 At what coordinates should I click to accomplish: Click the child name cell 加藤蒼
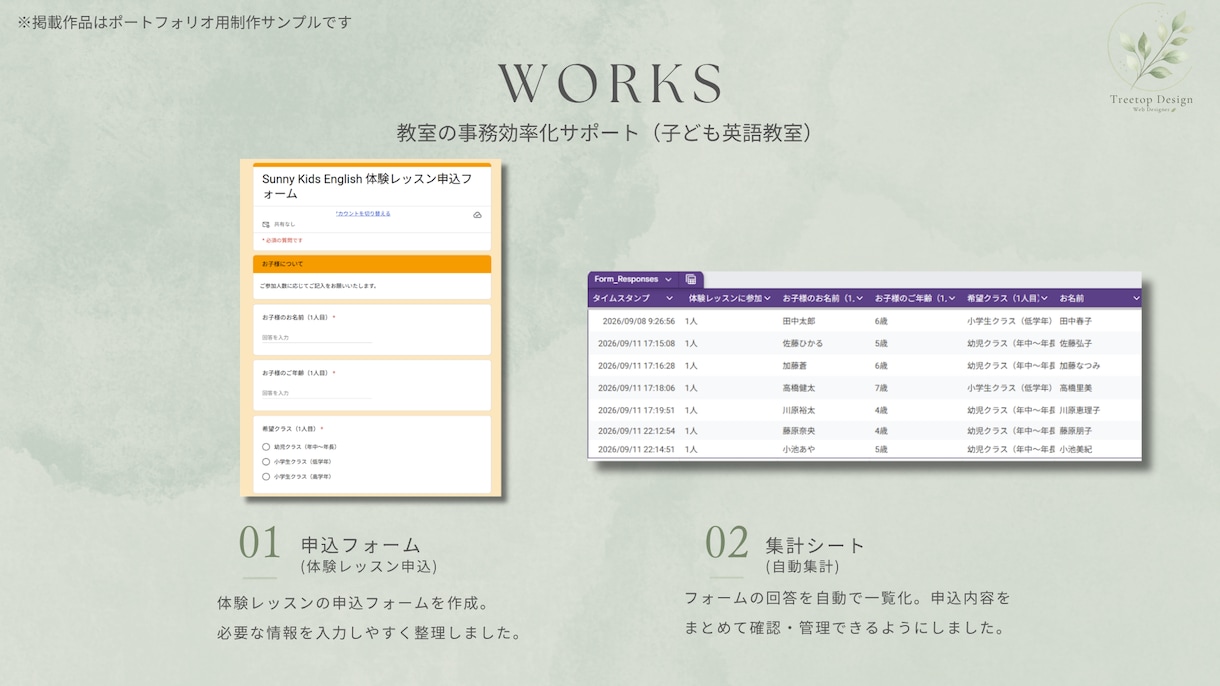click(795, 366)
